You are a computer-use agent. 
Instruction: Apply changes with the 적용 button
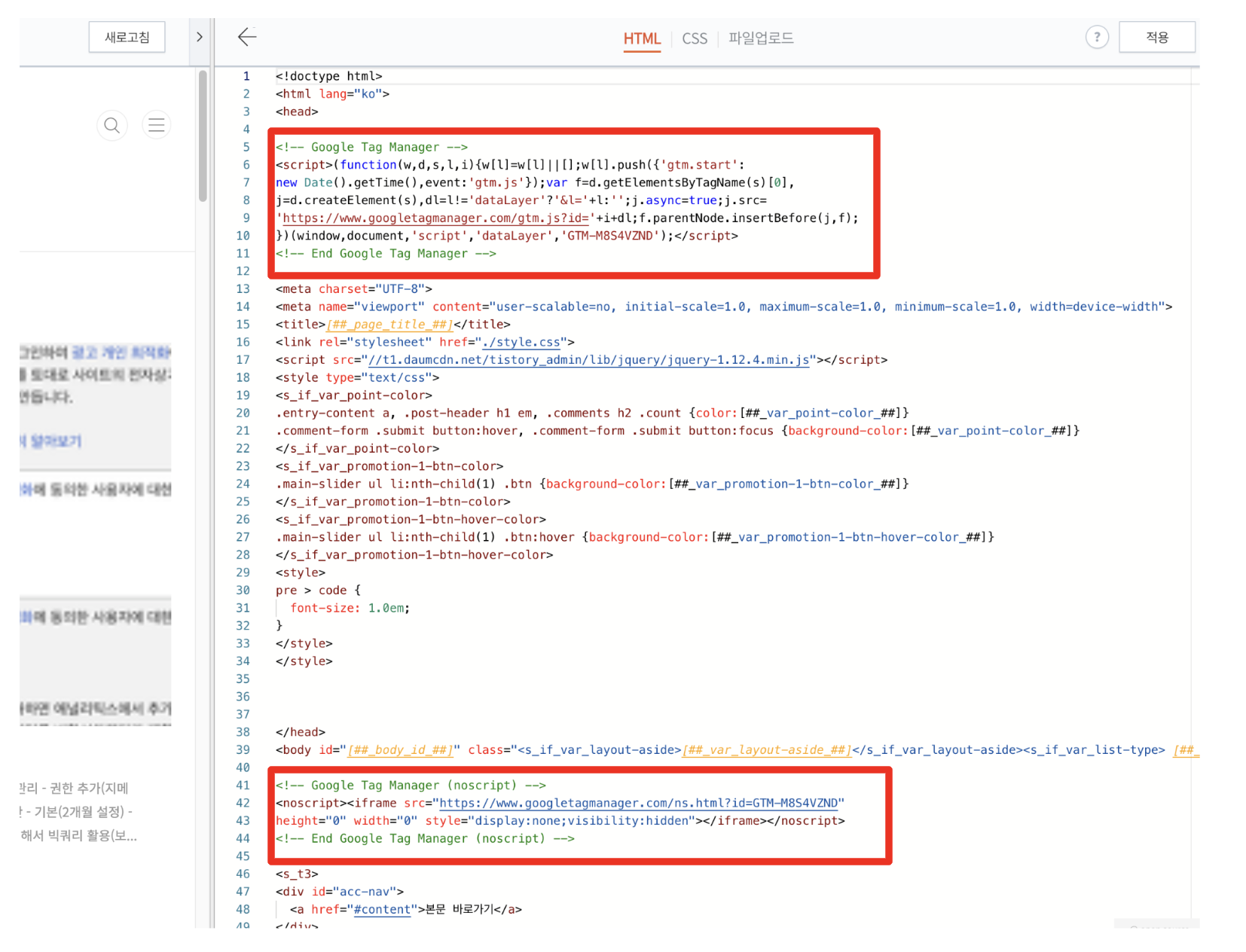(x=1157, y=37)
